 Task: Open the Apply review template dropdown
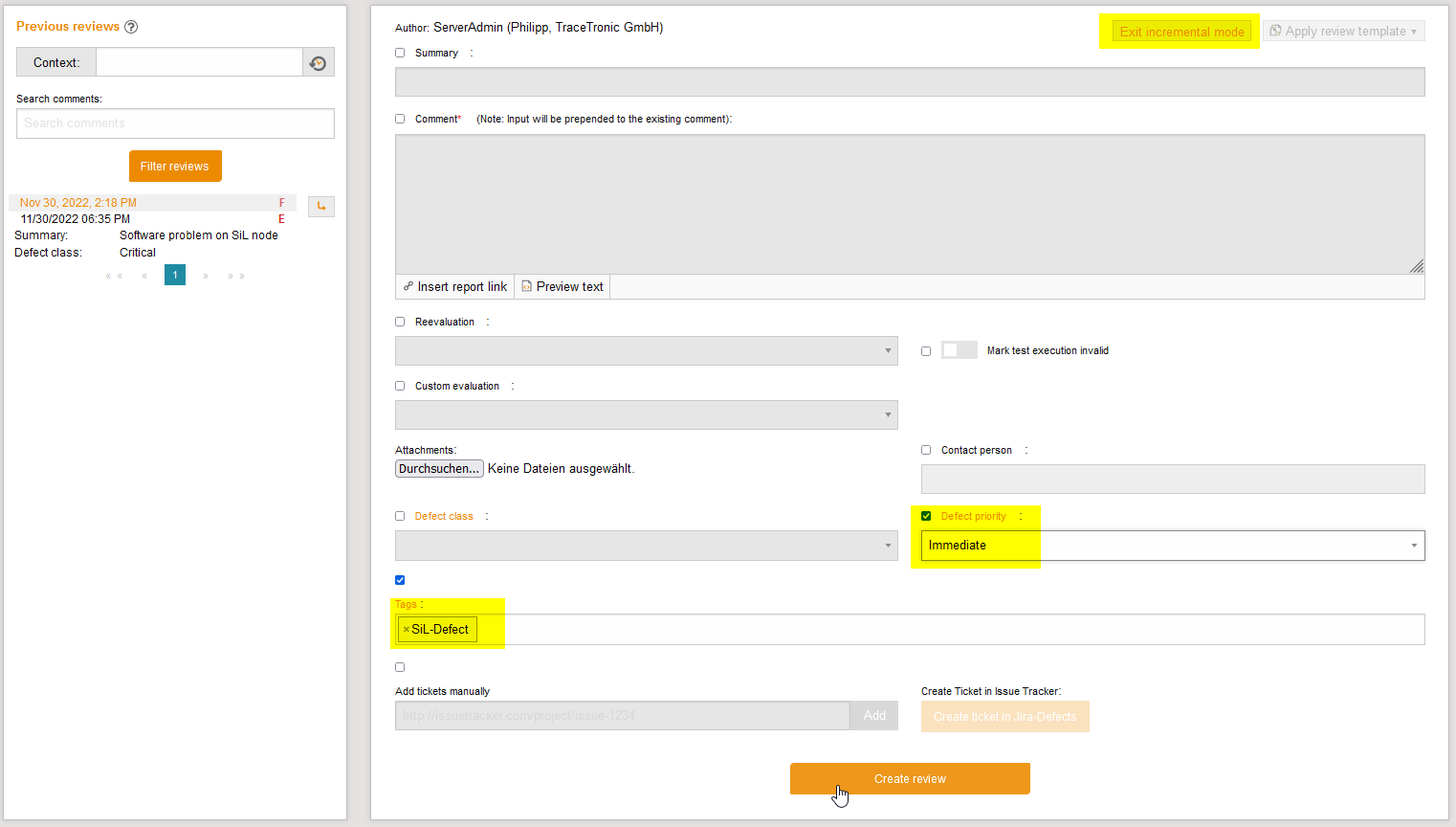click(x=1343, y=32)
